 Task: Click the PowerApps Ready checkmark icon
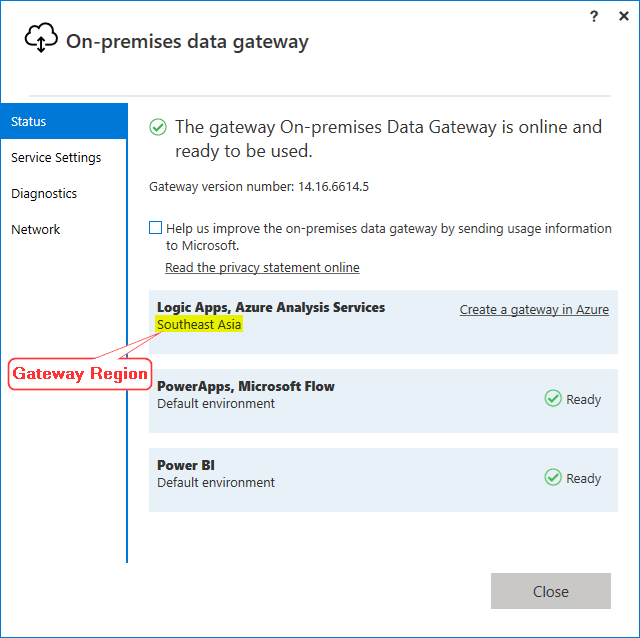[x=553, y=398]
